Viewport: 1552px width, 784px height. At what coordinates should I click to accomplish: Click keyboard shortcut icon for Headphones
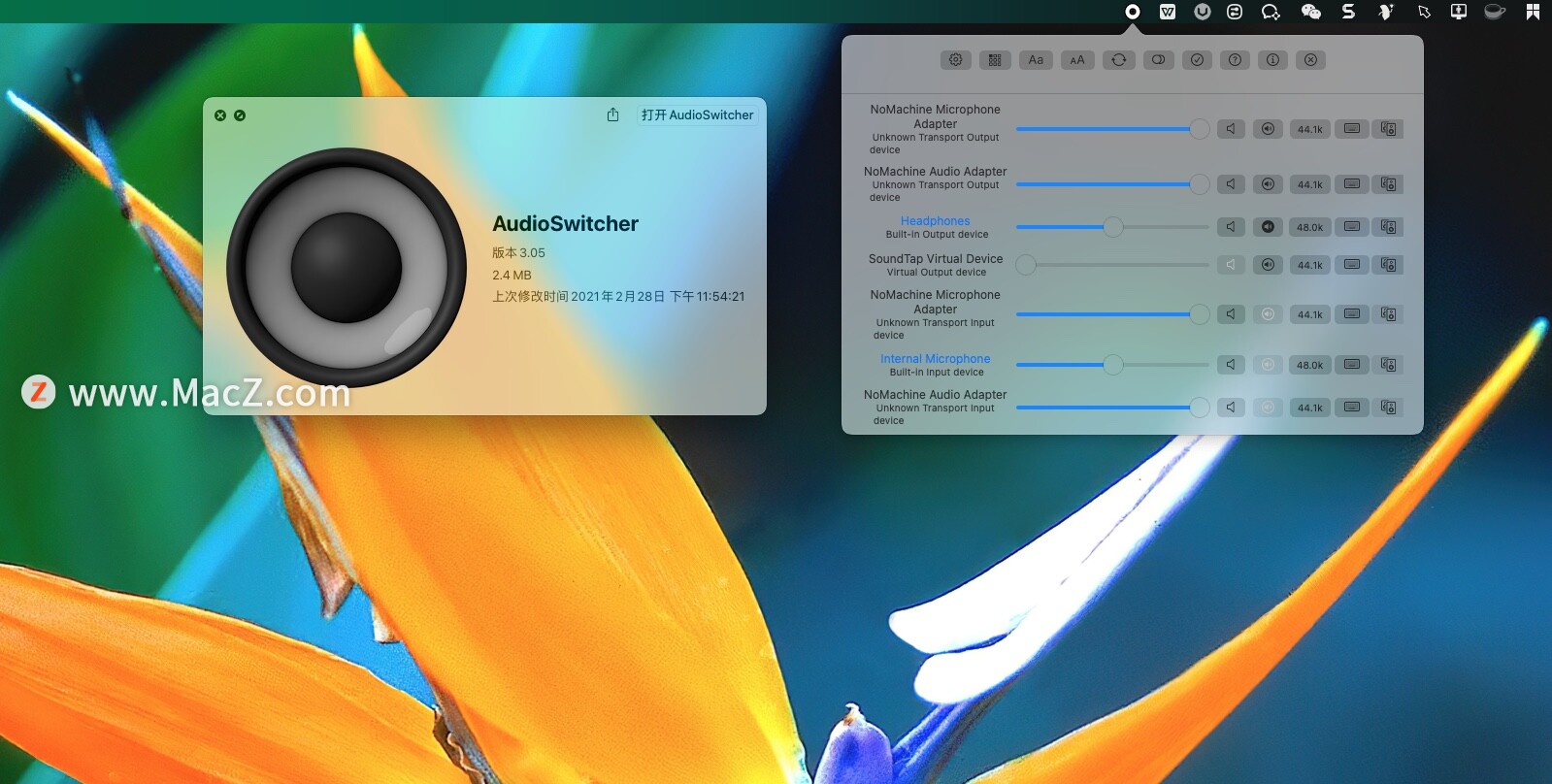coord(1352,227)
